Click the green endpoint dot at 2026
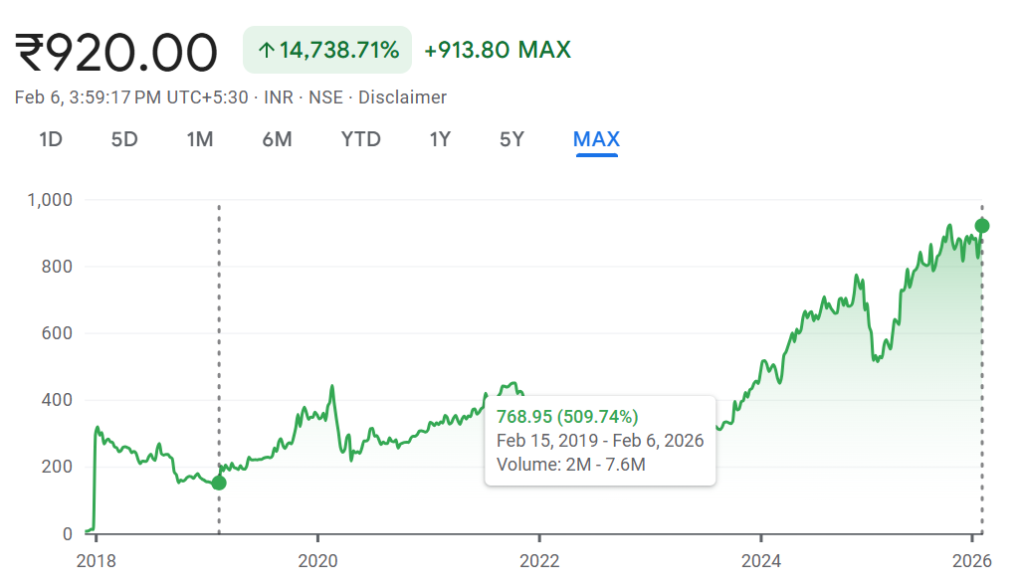1024x588 pixels. 982,226
